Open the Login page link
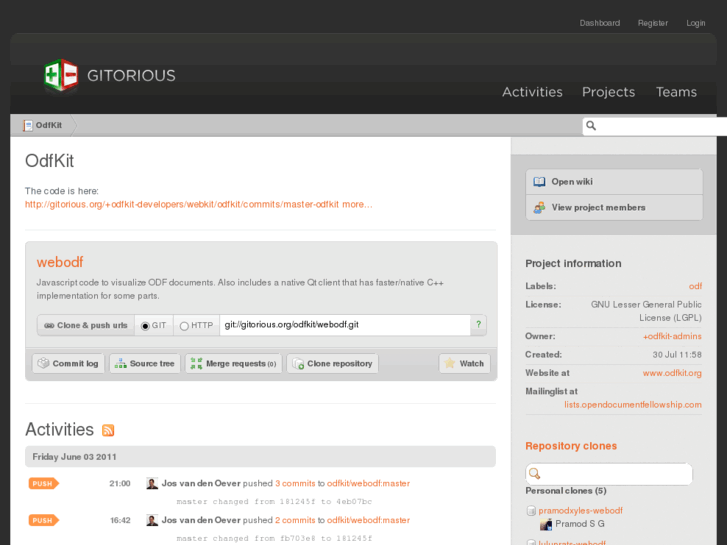Screen dimensions: 727x545 (695, 23)
